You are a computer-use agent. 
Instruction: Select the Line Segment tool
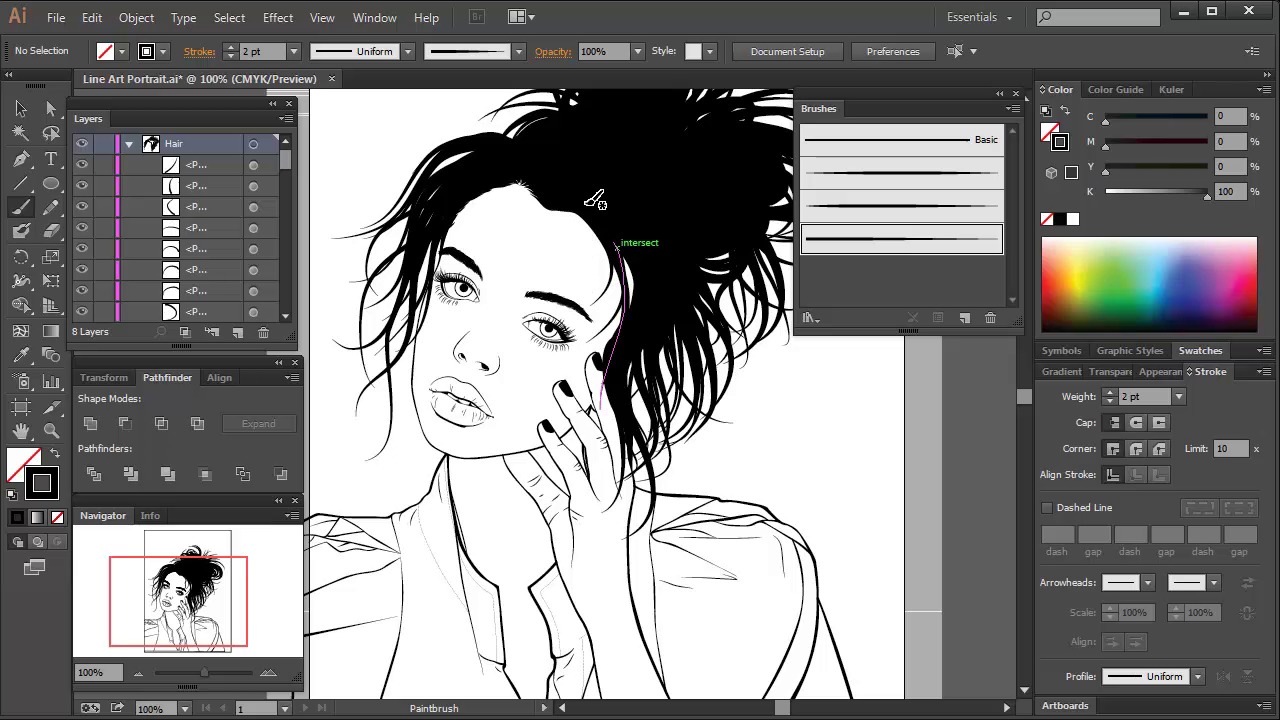pyautogui.click(x=21, y=183)
